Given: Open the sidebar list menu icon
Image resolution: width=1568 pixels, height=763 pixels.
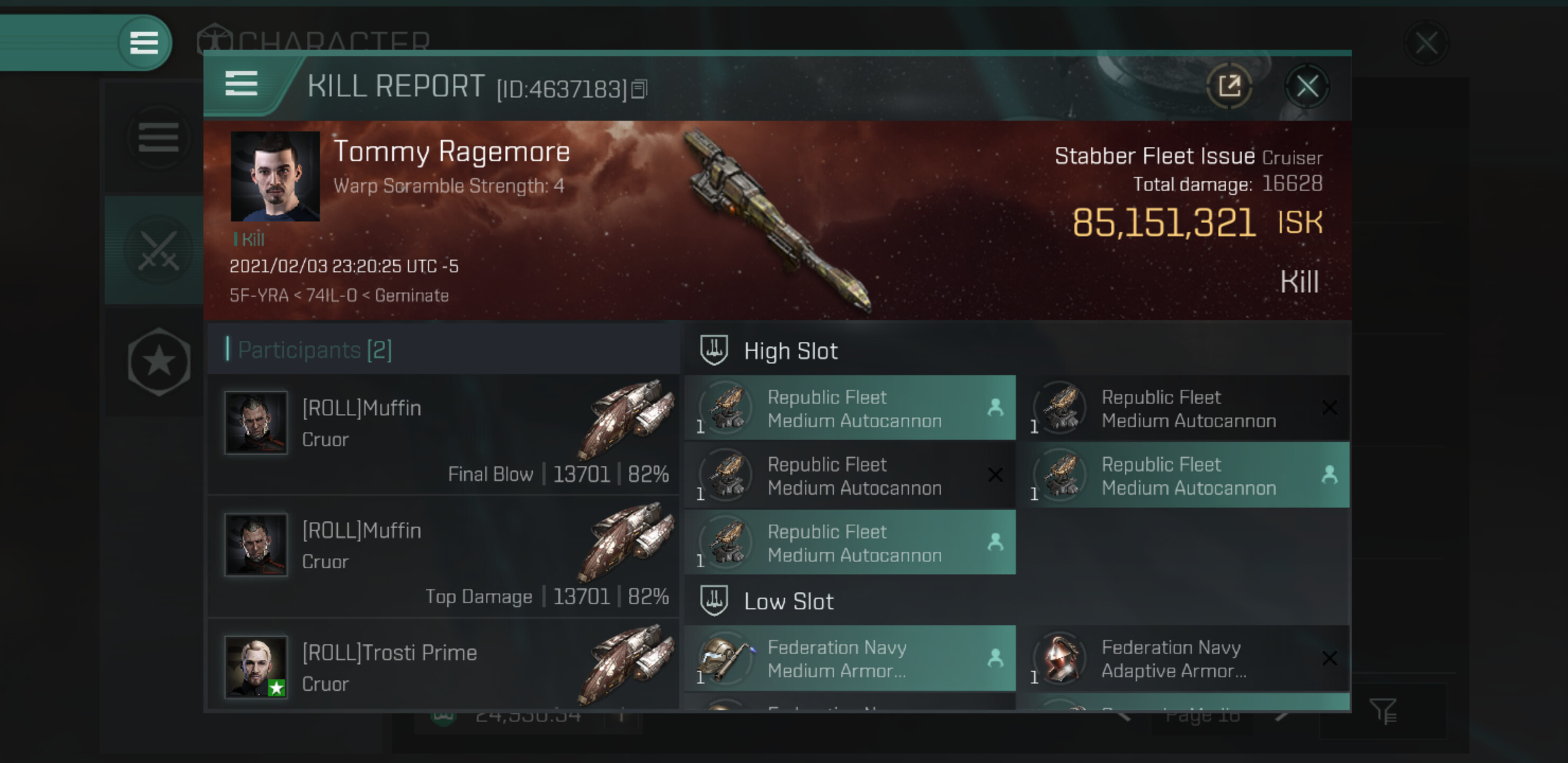Looking at the screenshot, I should 158,137.
